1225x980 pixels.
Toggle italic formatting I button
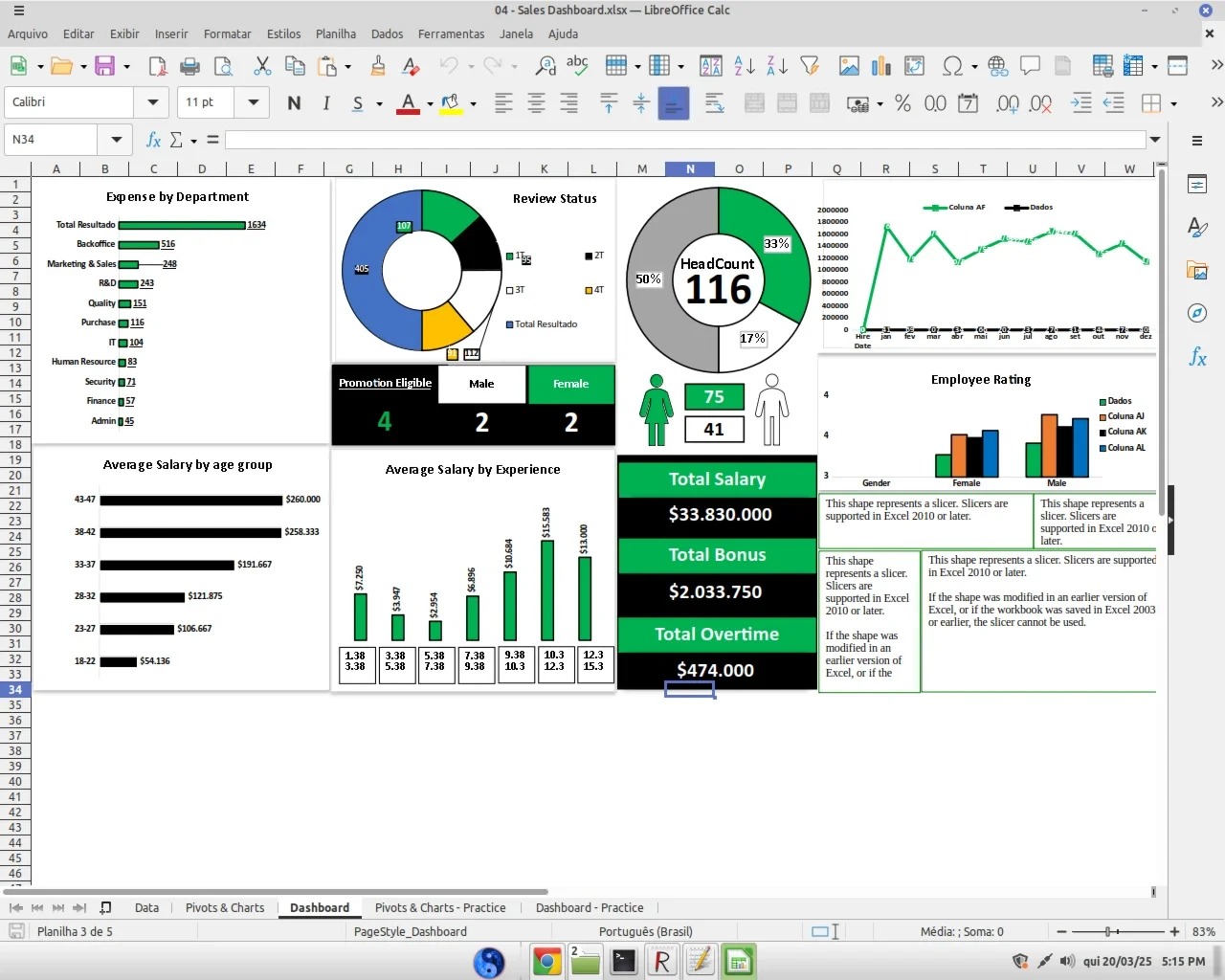pos(326,102)
